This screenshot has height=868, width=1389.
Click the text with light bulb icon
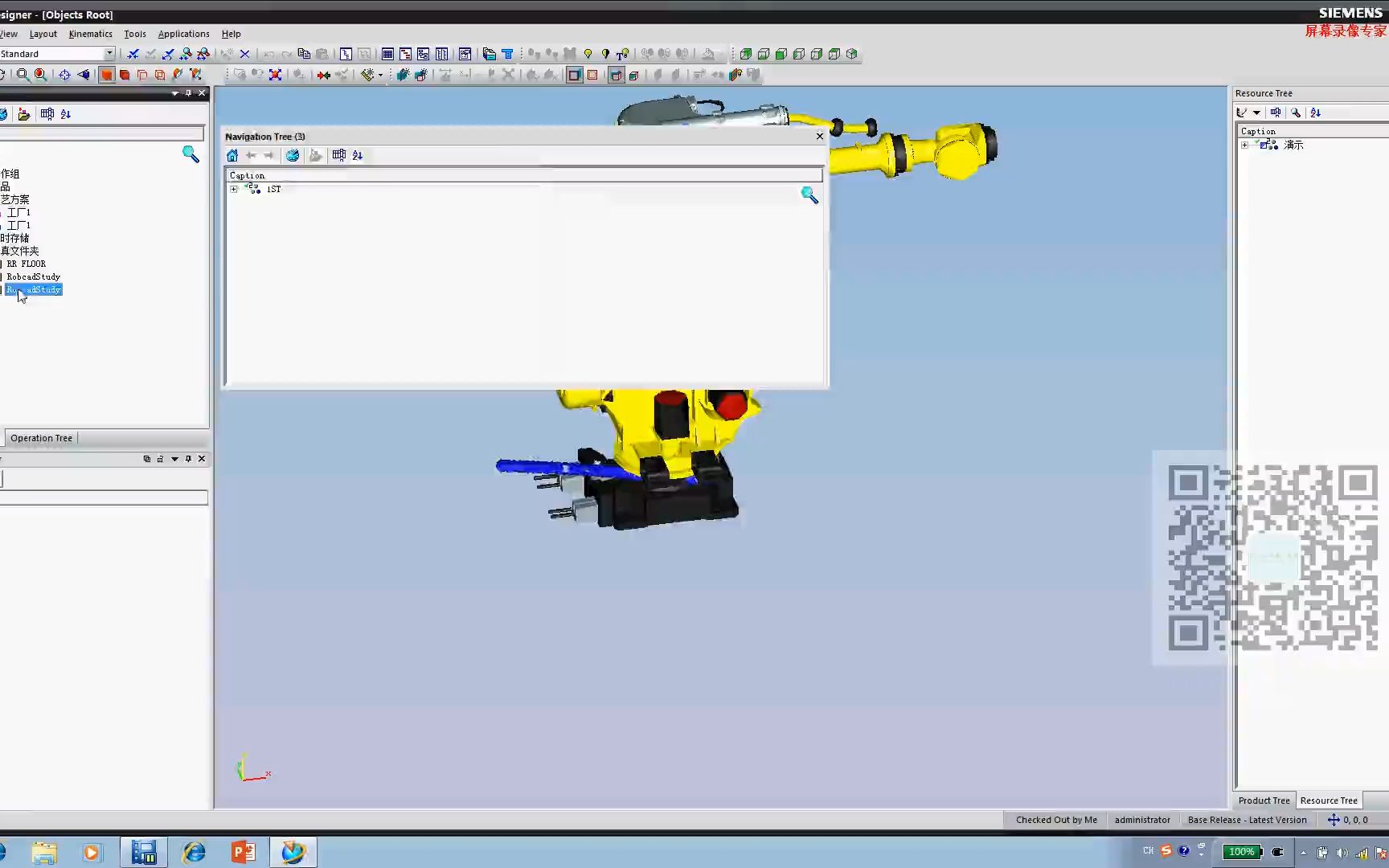pos(622,54)
